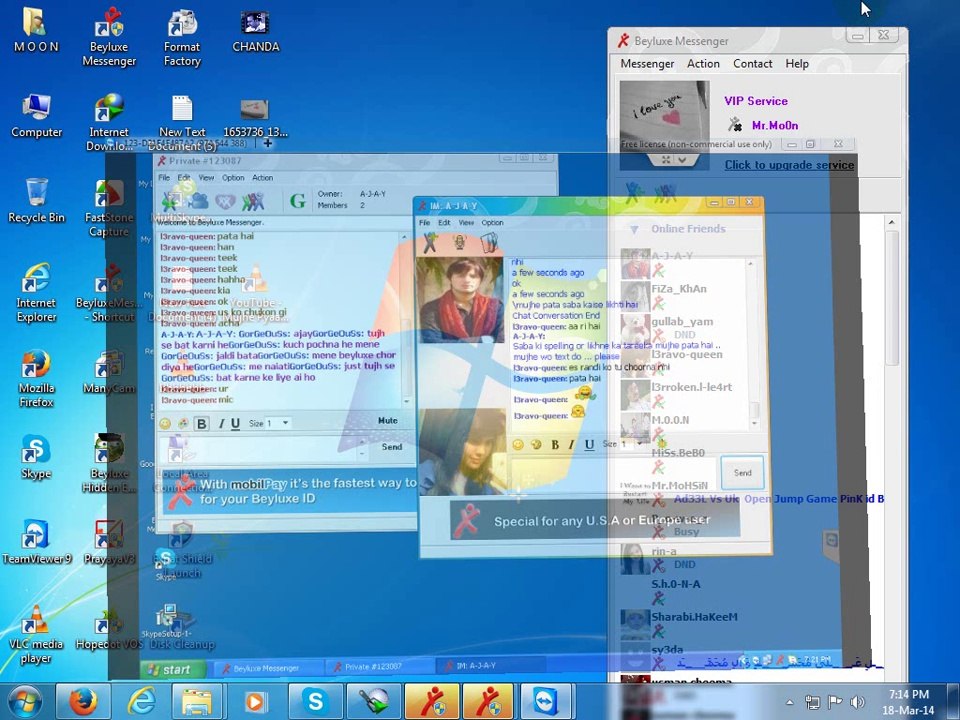Open Help menu in Beyluxe Messenger

pyautogui.click(x=797, y=64)
